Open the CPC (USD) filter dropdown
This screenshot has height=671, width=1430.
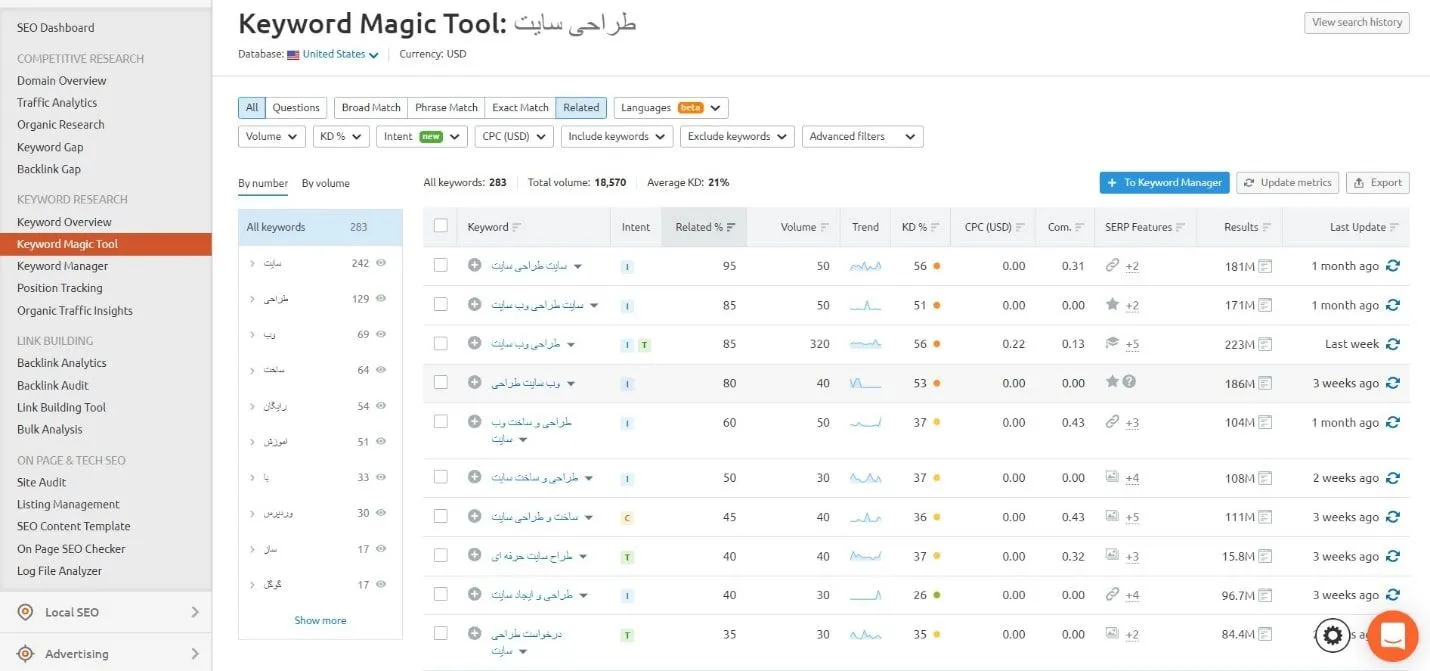coord(514,136)
